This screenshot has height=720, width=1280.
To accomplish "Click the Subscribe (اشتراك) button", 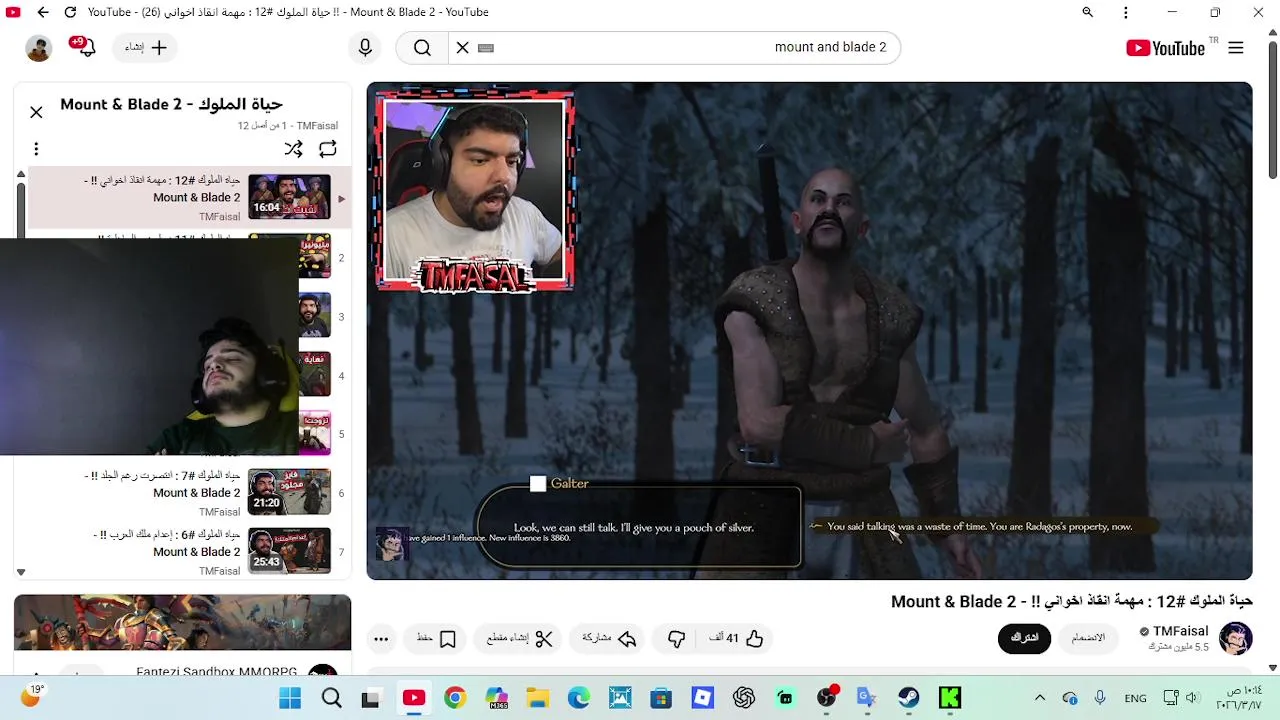I will 1024,638.
